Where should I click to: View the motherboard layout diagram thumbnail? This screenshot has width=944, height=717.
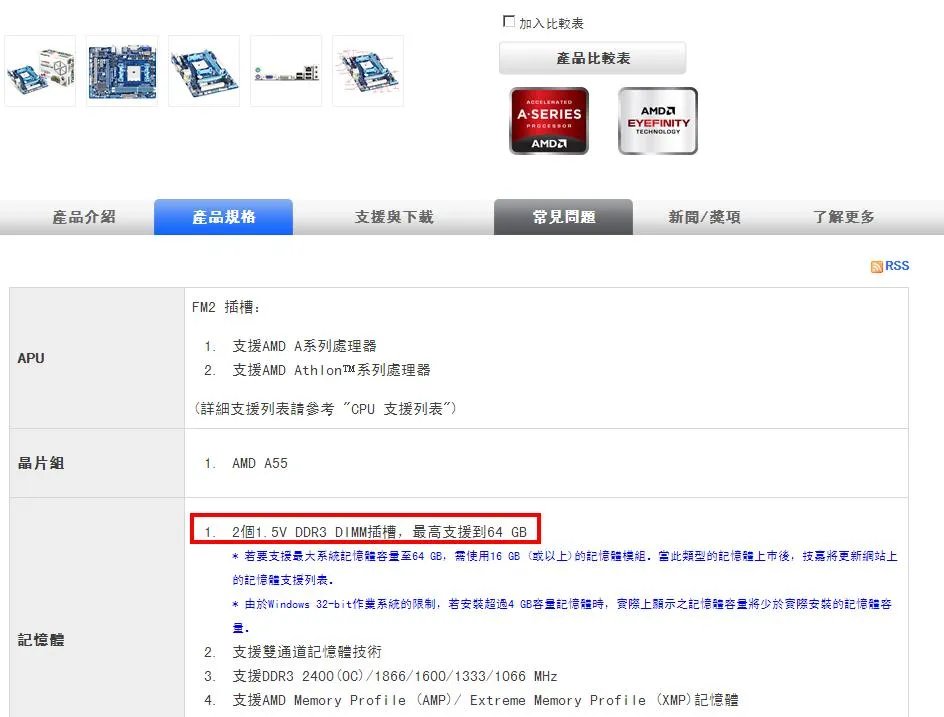point(367,70)
